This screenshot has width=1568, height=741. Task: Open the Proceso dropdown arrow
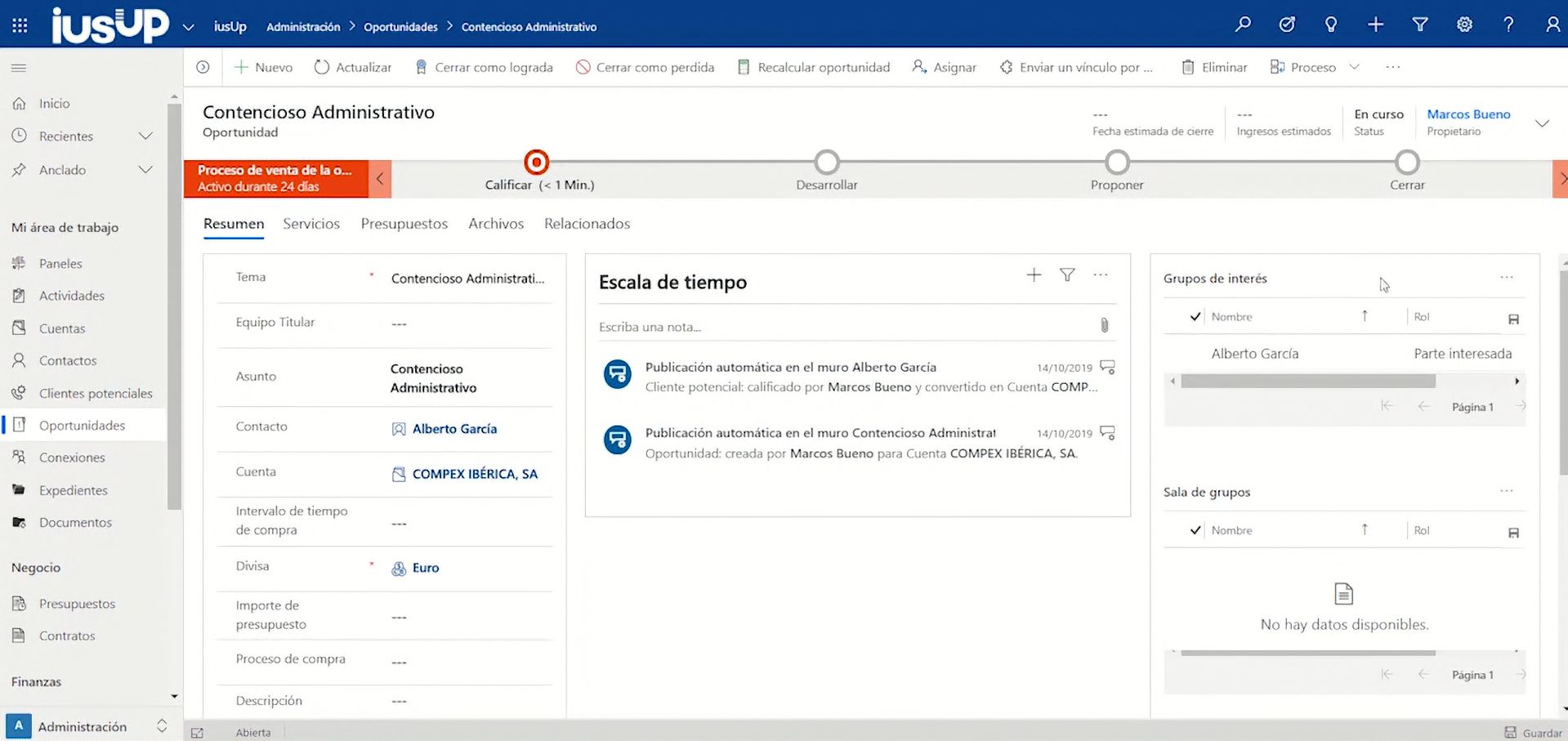click(x=1354, y=67)
